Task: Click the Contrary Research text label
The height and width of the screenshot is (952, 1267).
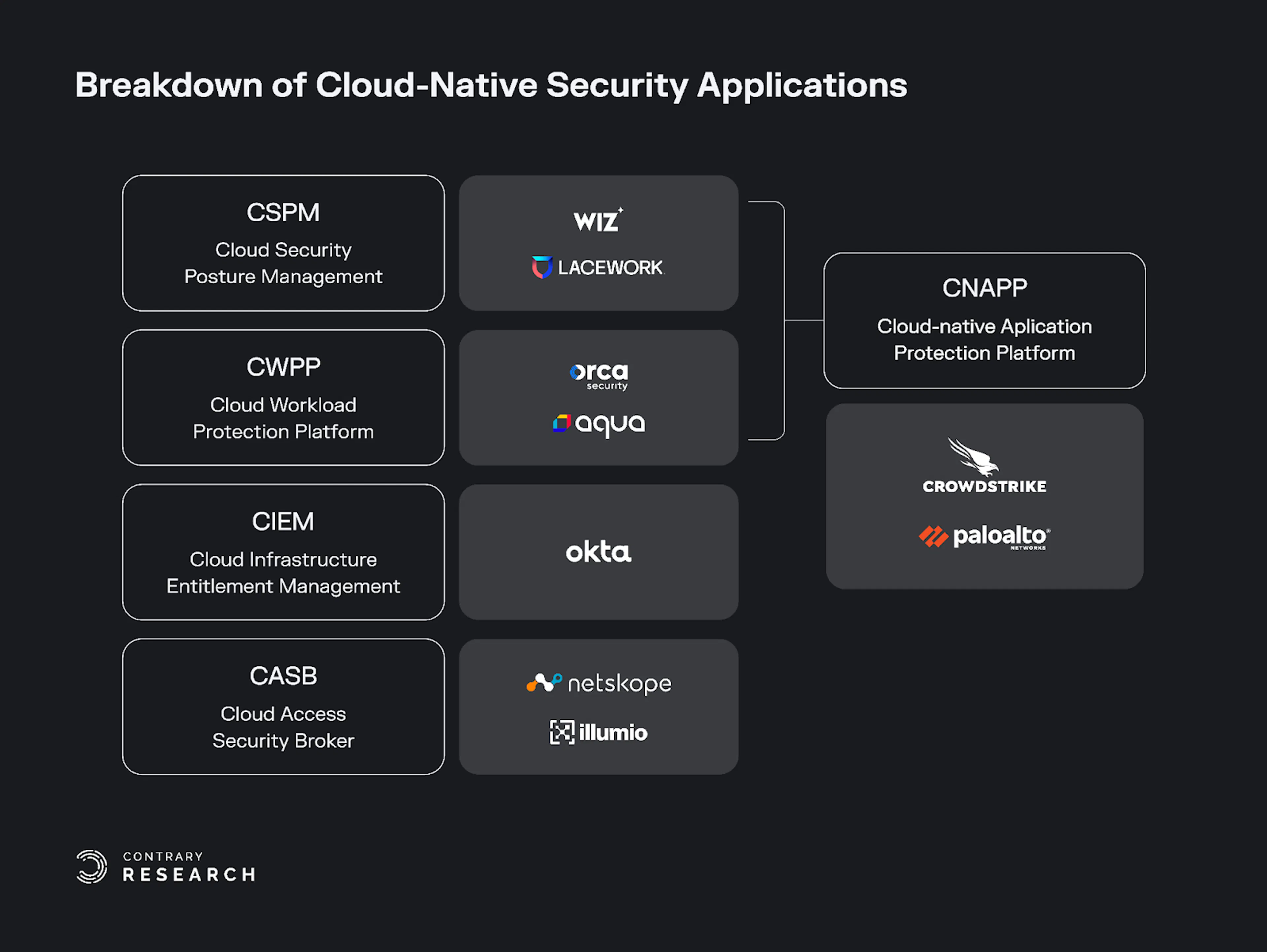Action: pyautogui.click(x=189, y=867)
